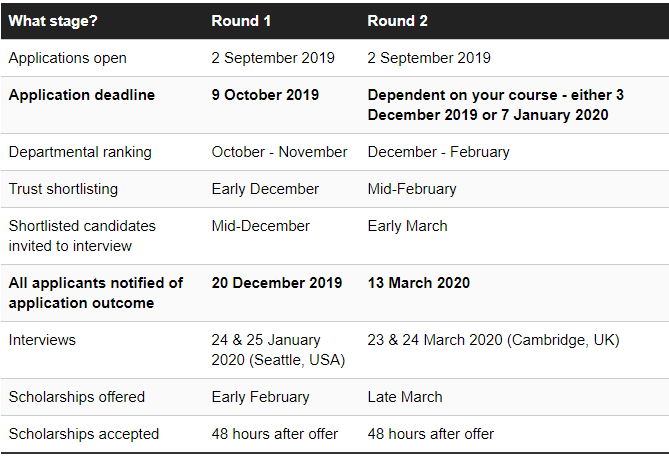Image resolution: width=669 pixels, height=458 pixels.
Task: Click 'Shortlisted candidates invited to interview' label
Action: 82,236
